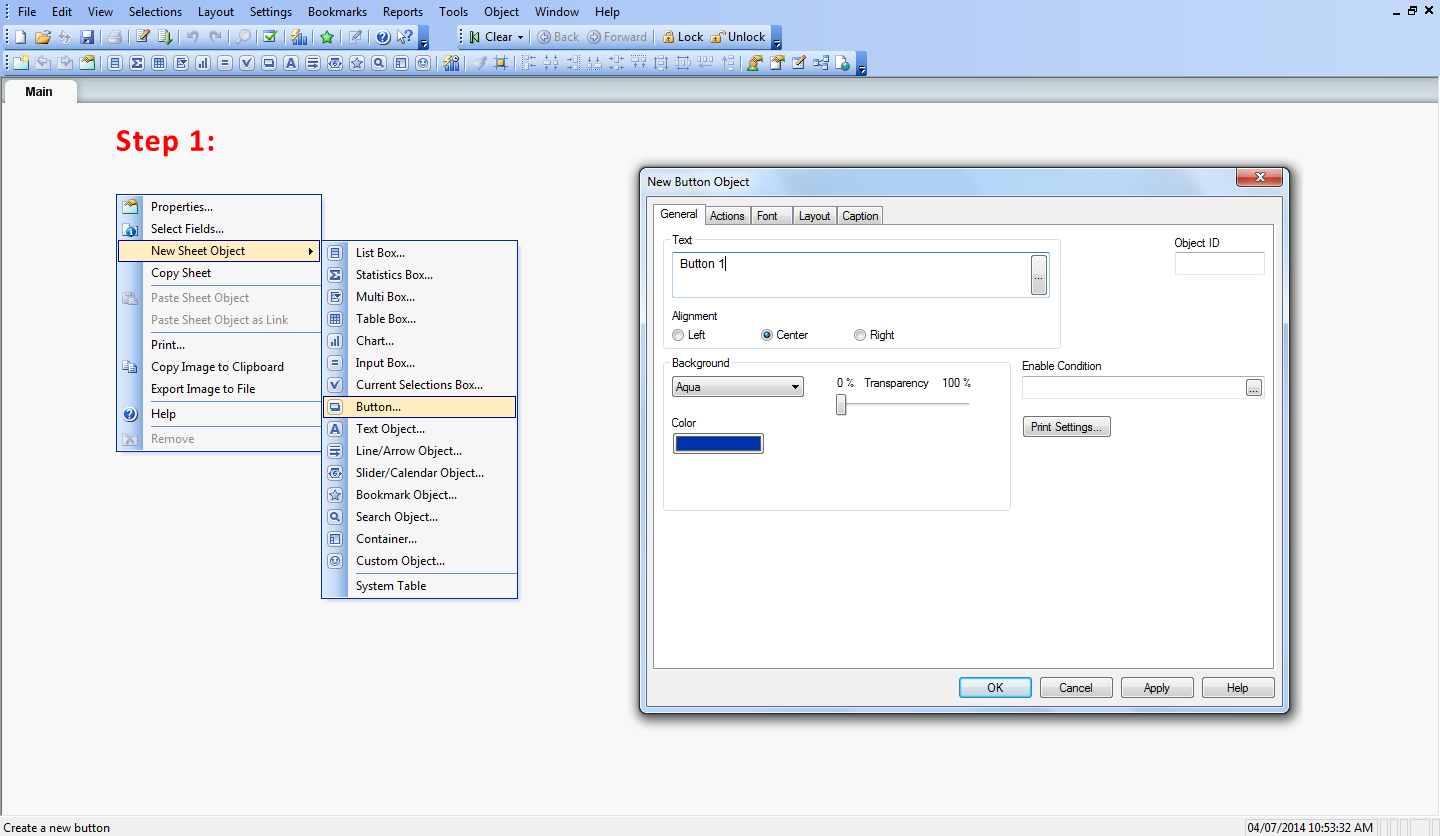
Task: Open Edit Script from the toolbar
Action: (143, 37)
